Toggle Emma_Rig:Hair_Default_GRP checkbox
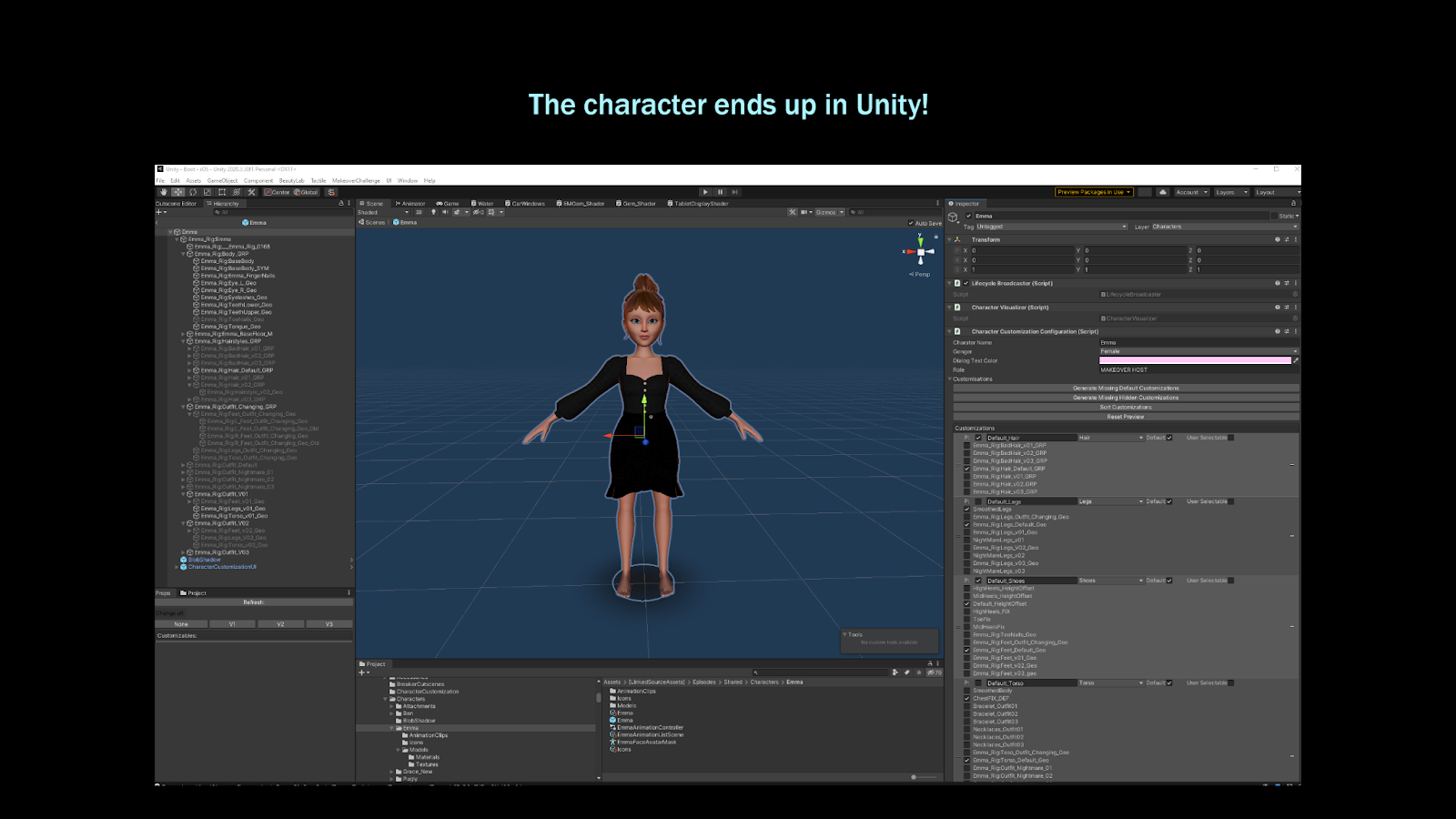This screenshot has height=819, width=1456. pyautogui.click(x=966, y=469)
